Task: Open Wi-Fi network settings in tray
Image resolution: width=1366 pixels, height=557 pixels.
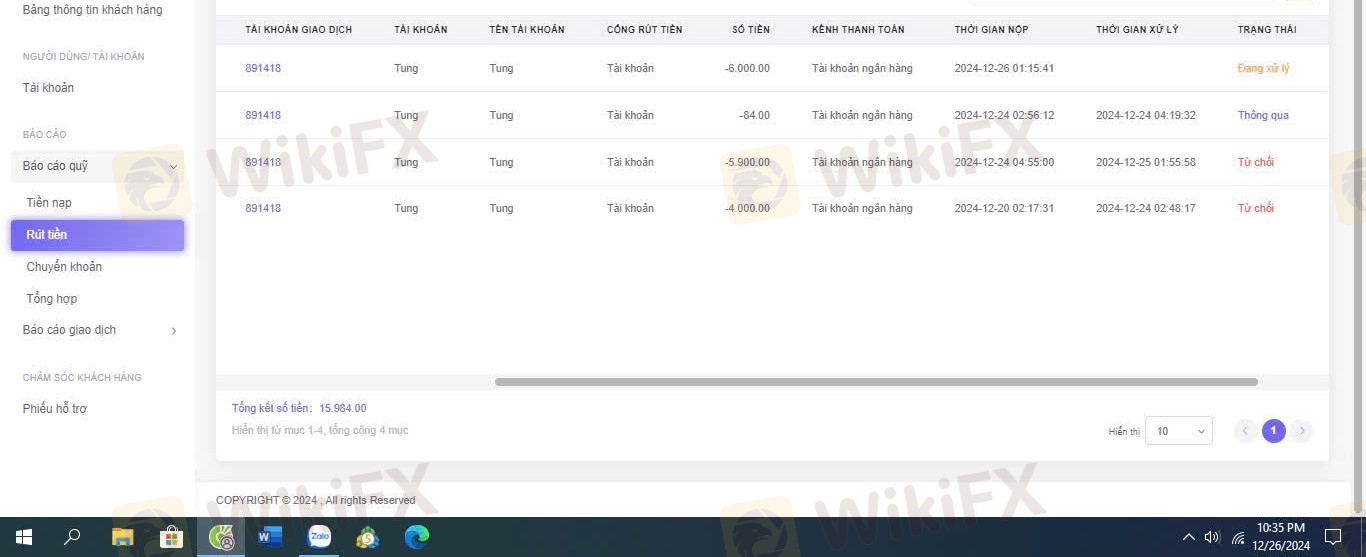Action: pyautogui.click(x=1238, y=538)
